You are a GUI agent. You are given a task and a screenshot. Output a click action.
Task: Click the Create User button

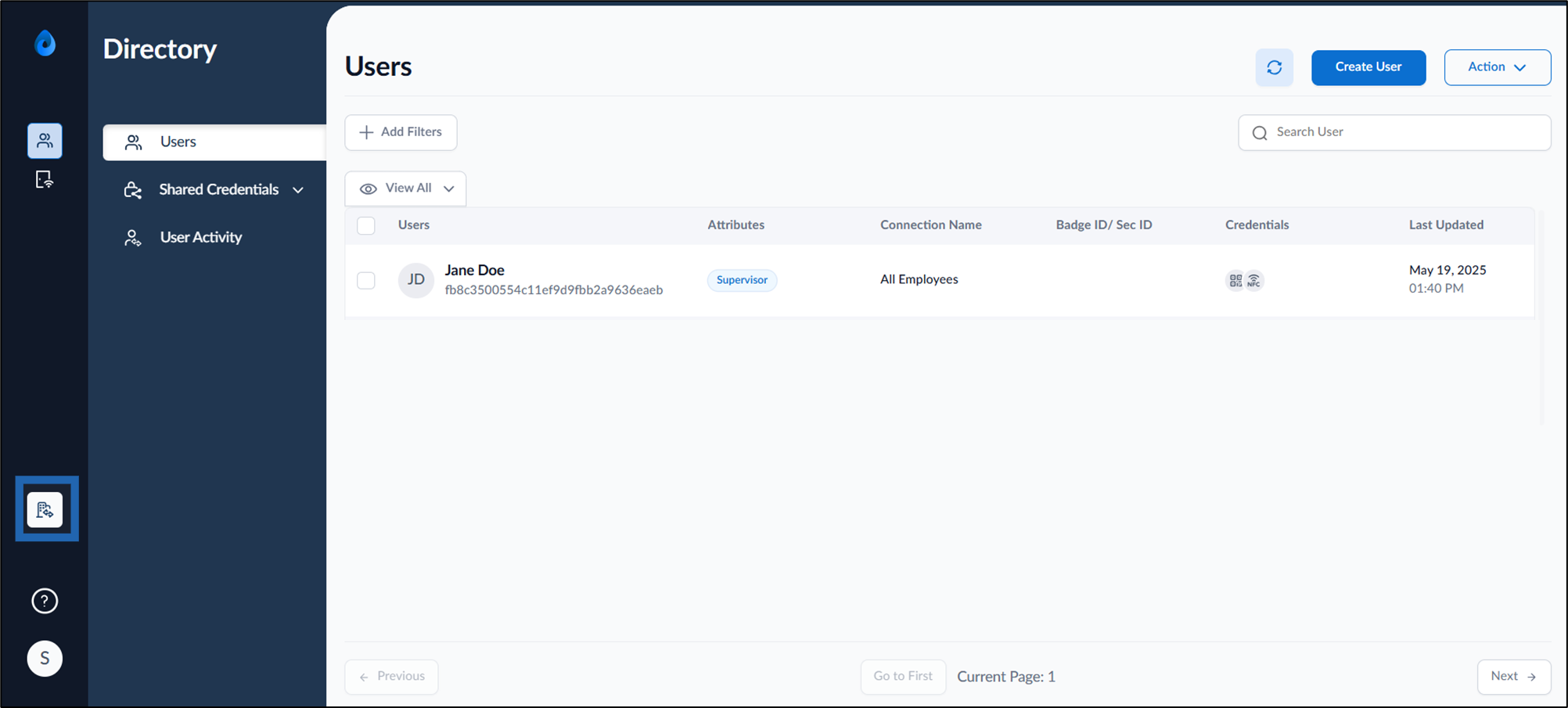[x=1368, y=67]
